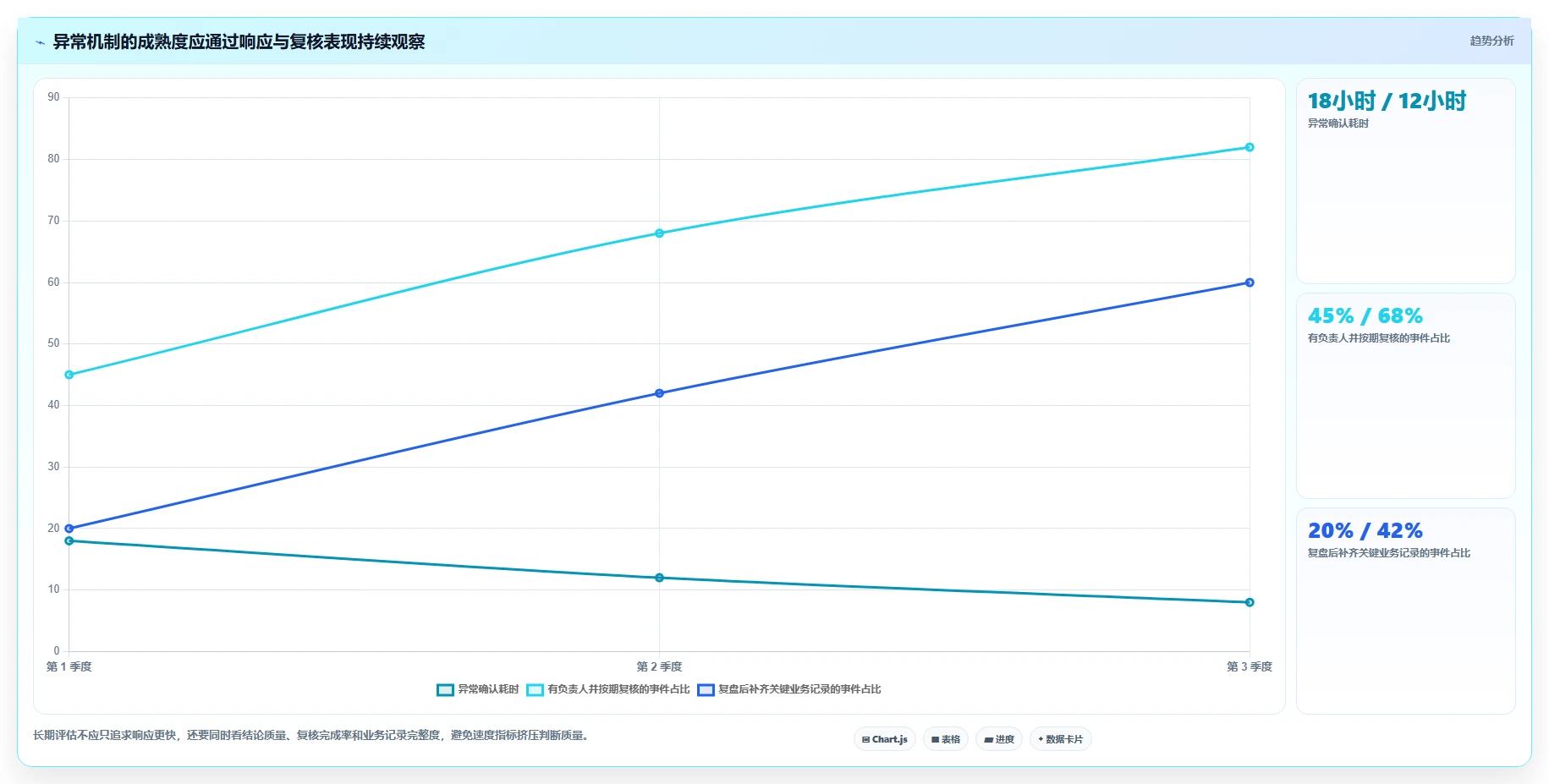The image size is (1549, 784).
Task: Open the 20% / 42% metric card
Action: pyautogui.click(x=1405, y=611)
